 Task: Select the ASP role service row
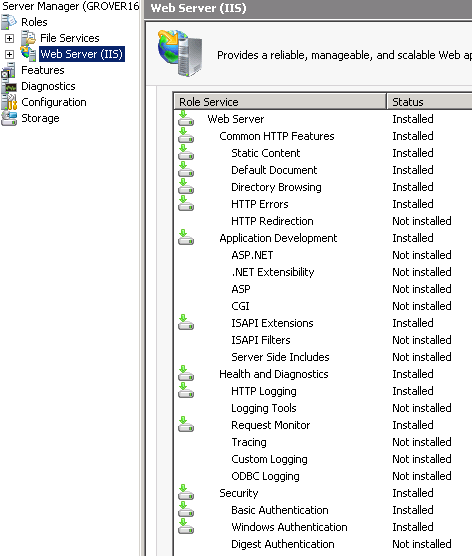pyautogui.click(x=323, y=289)
